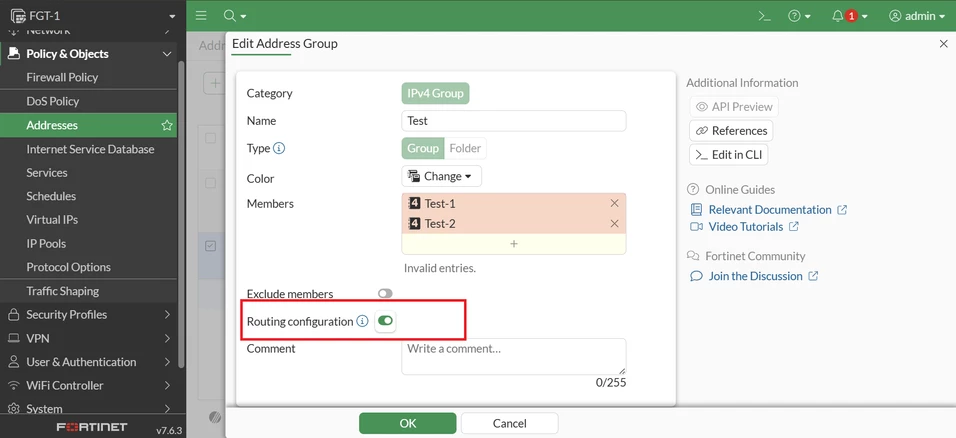Click the sidebar vertical scrollbar

tap(181, 214)
